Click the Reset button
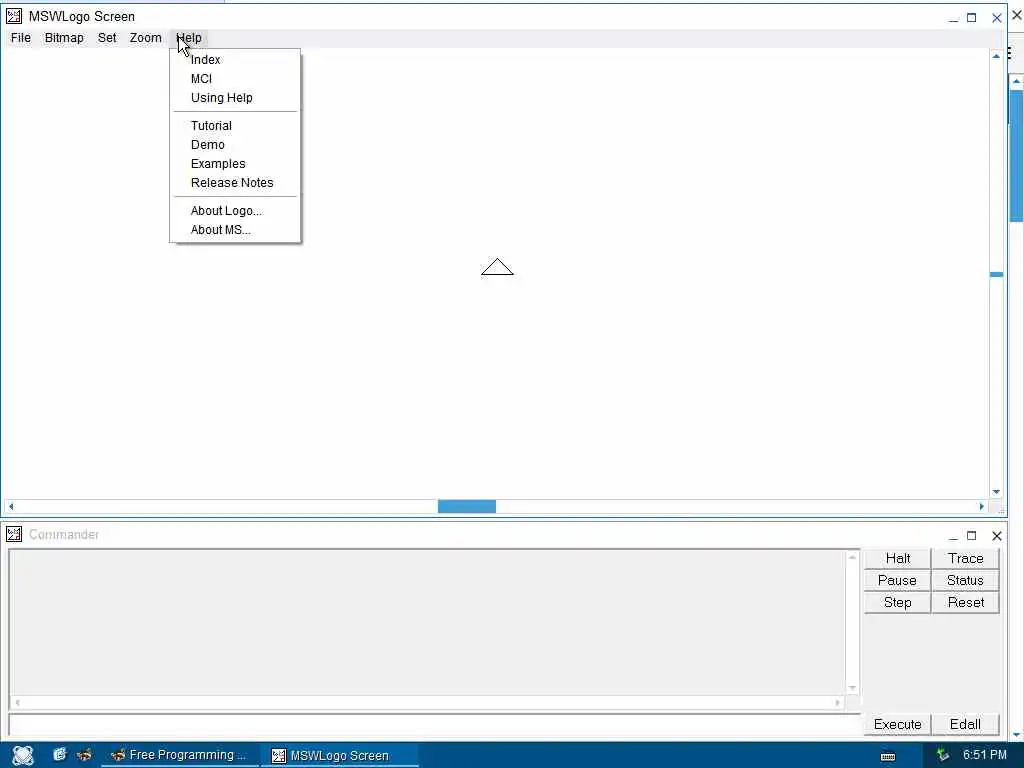Screen dimensions: 1024x768 965,603
